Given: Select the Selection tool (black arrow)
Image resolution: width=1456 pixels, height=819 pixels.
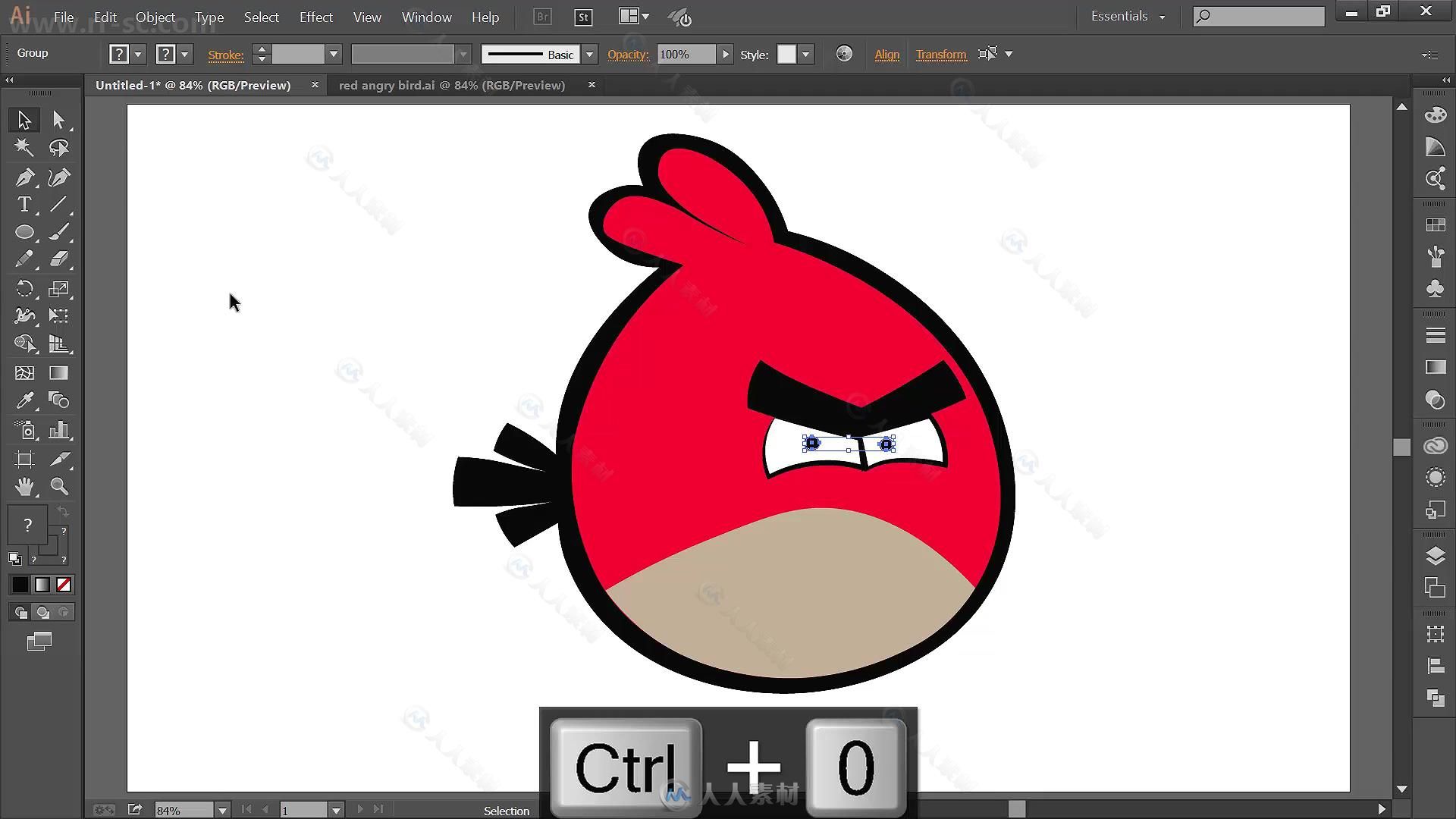Looking at the screenshot, I should (24, 120).
